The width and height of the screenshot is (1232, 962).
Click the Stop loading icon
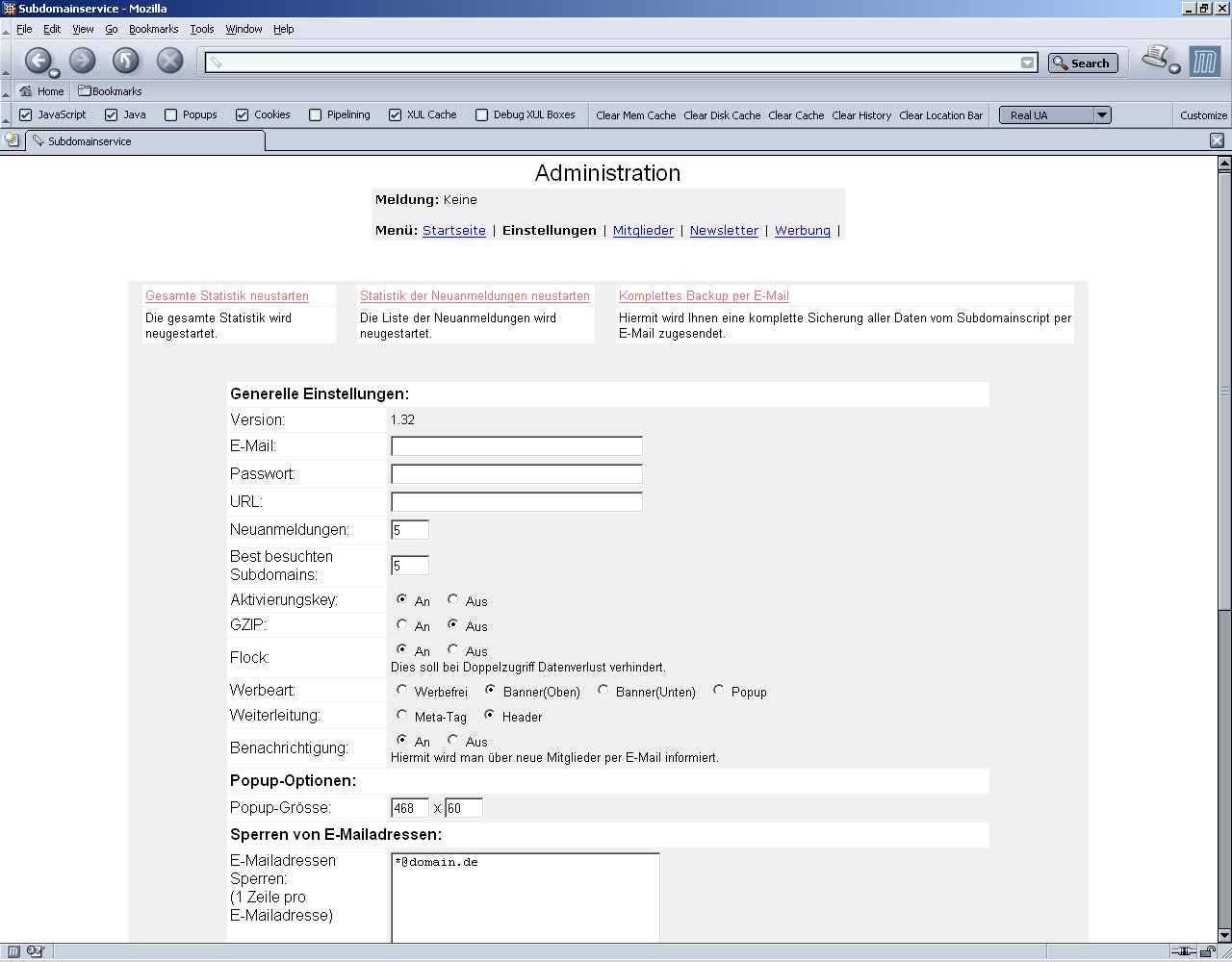pos(170,61)
